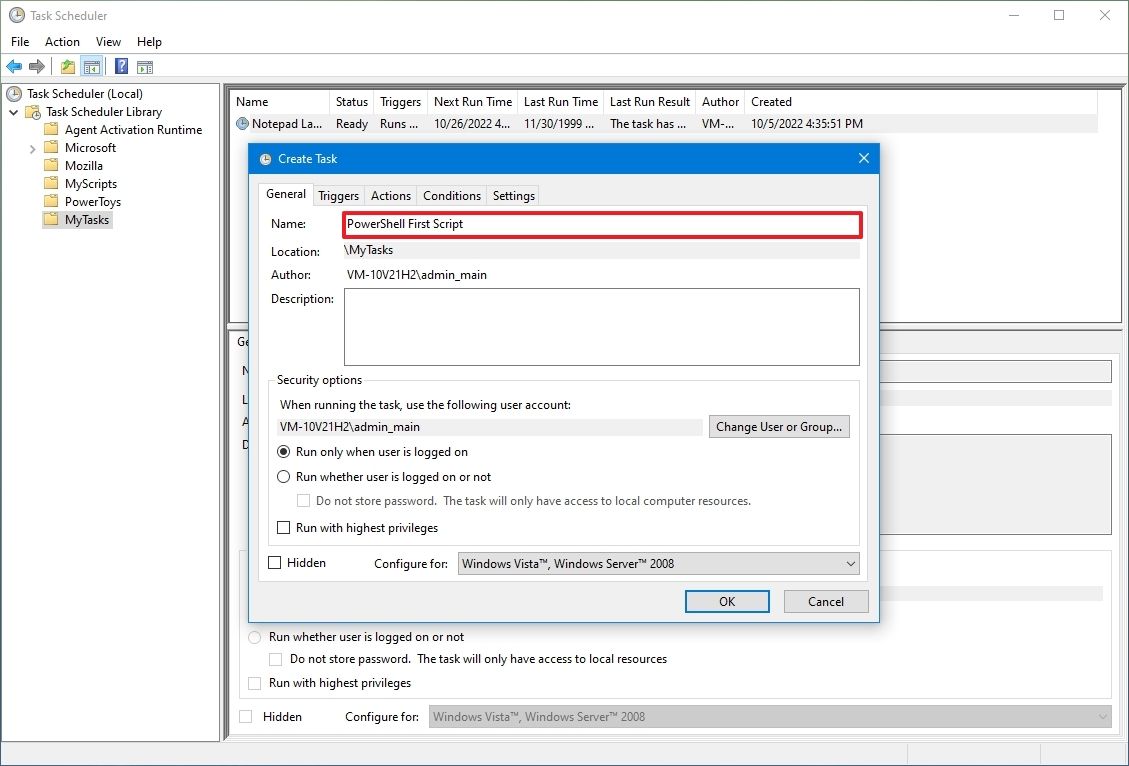Image resolution: width=1129 pixels, height=766 pixels.
Task: Click the Change User or Group button
Action: click(x=779, y=426)
